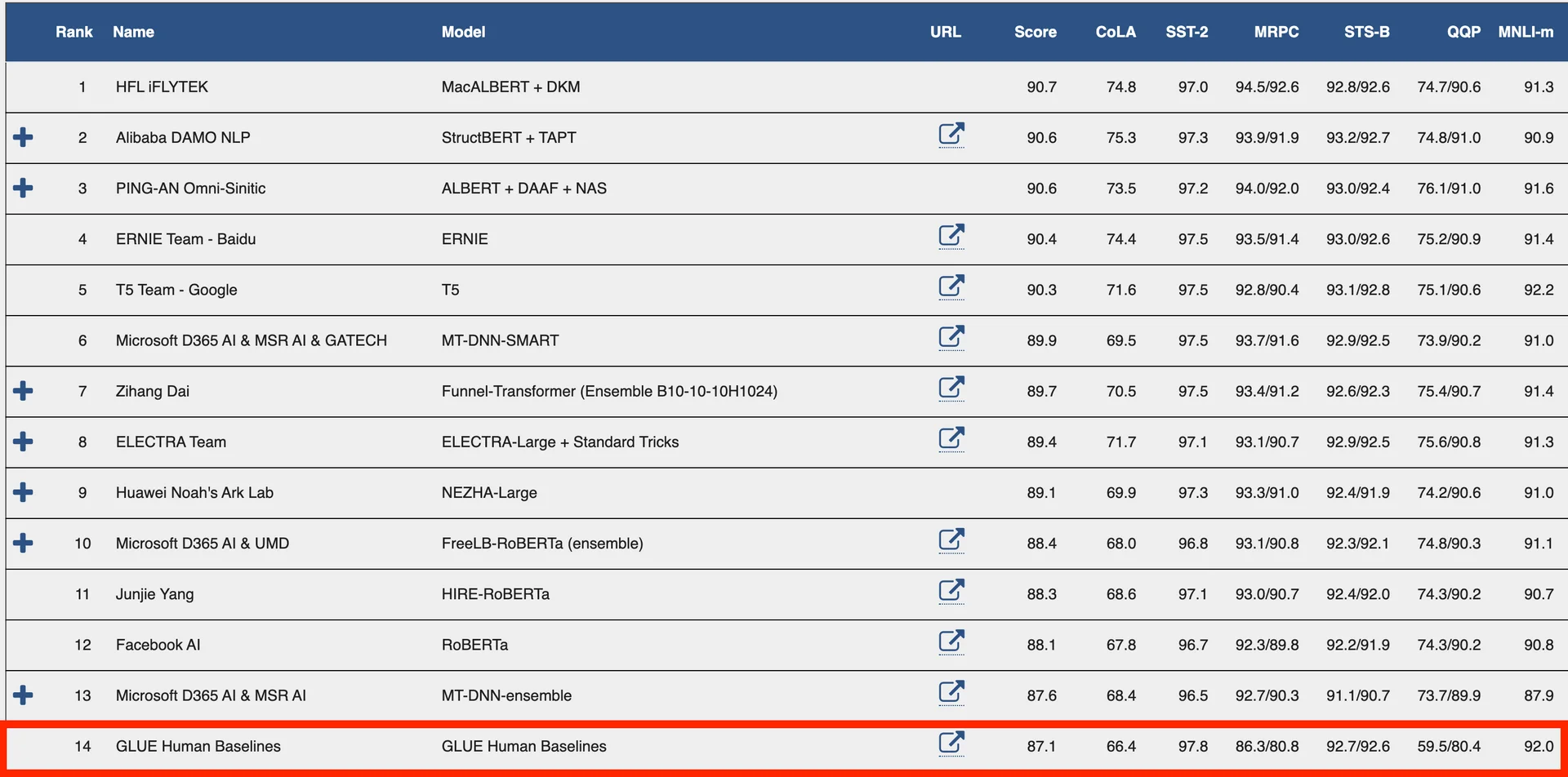Open the external link for MT-DNN-ensemble
The height and width of the screenshot is (777, 1568).
(951, 692)
